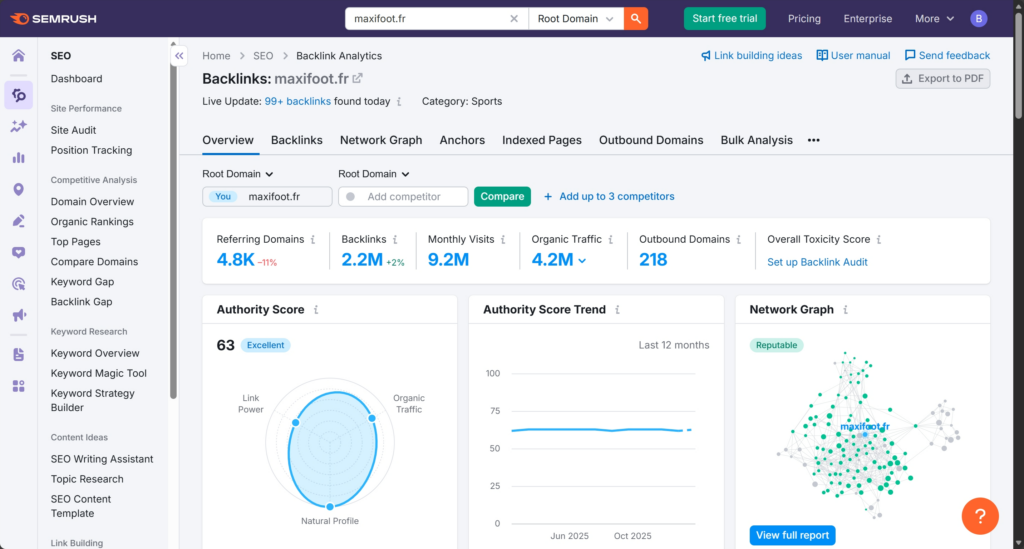The image size is (1024, 549).
Task: Click the user avatar B icon
Action: tap(978, 18)
